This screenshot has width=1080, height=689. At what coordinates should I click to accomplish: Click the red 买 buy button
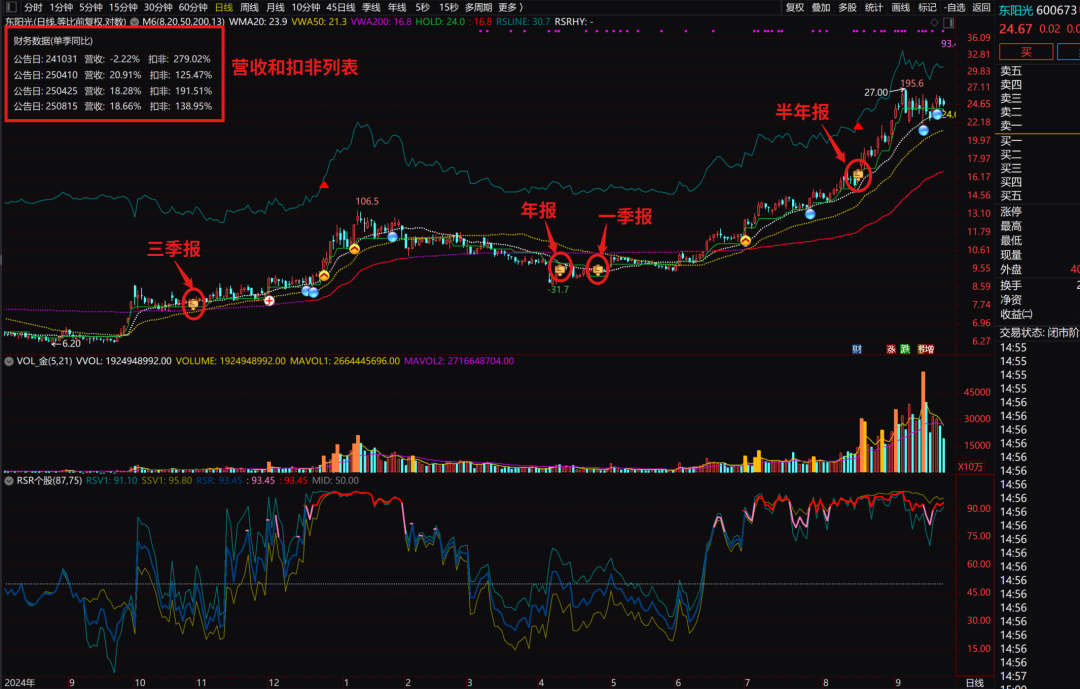pyautogui.click(x=1026, y=52)
